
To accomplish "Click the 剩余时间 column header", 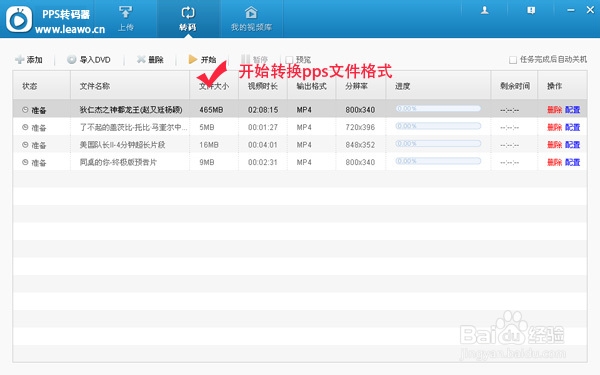I will [515, 86].
